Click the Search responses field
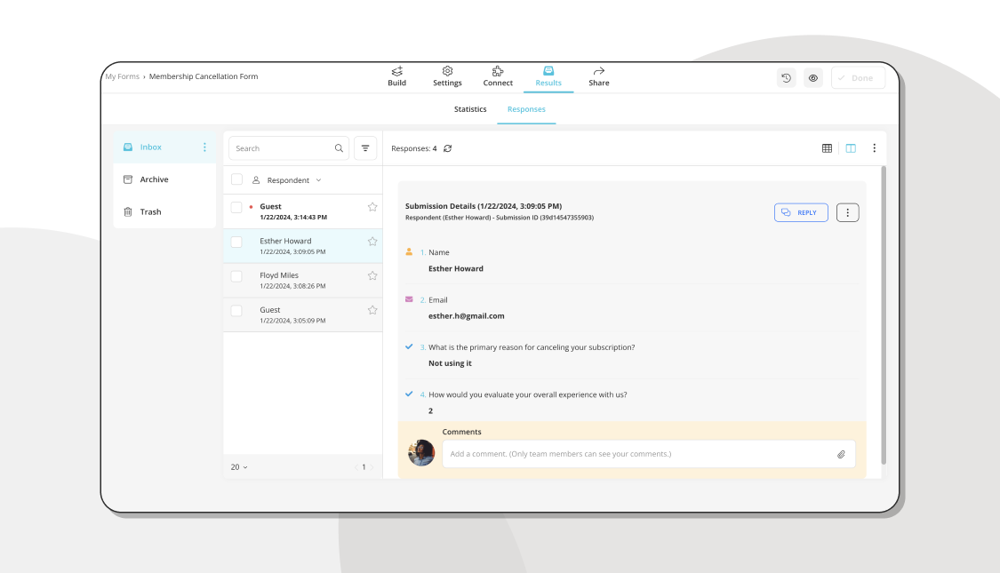This screenshot has width=1000, height=573. coord(282,148)
